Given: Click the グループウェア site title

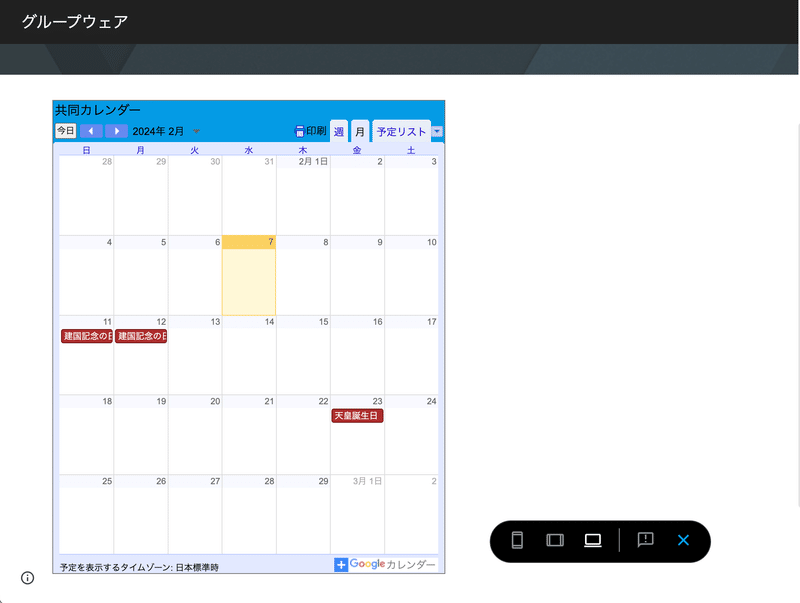Looking at the screenshot, I should [x=74, y=21].
